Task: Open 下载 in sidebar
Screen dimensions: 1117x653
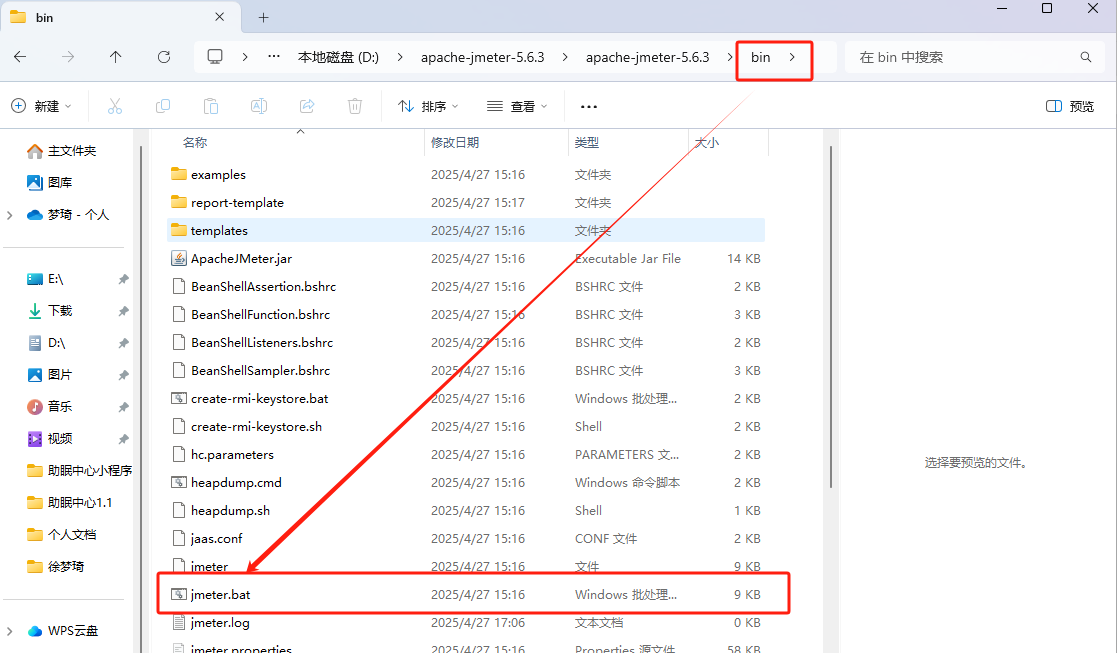Action: click(x=49, y=310)
